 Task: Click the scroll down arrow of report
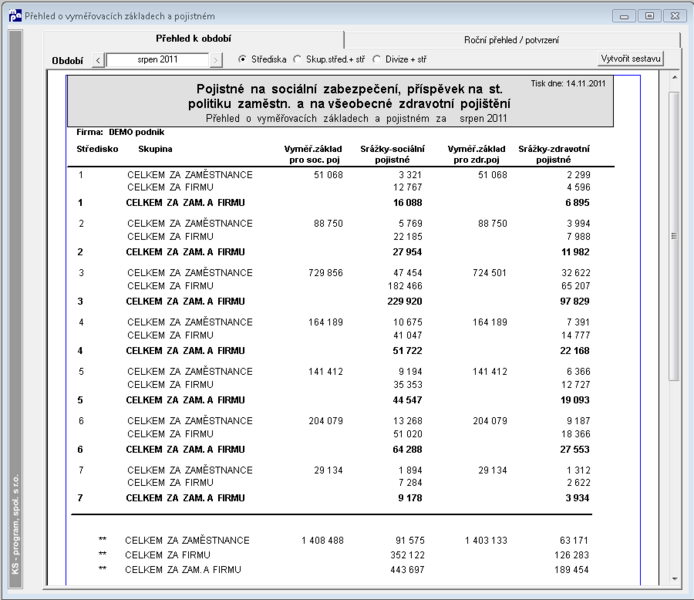[x=675, y=578]
